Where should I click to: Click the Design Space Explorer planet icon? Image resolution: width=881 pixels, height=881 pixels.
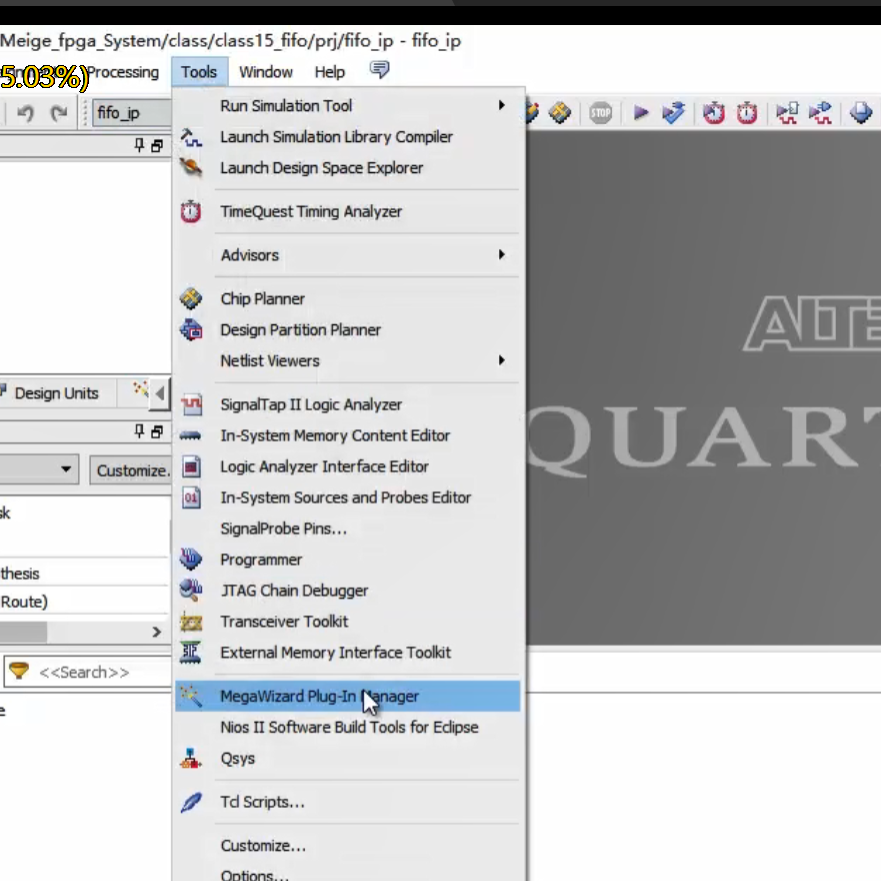pos(190,167)
